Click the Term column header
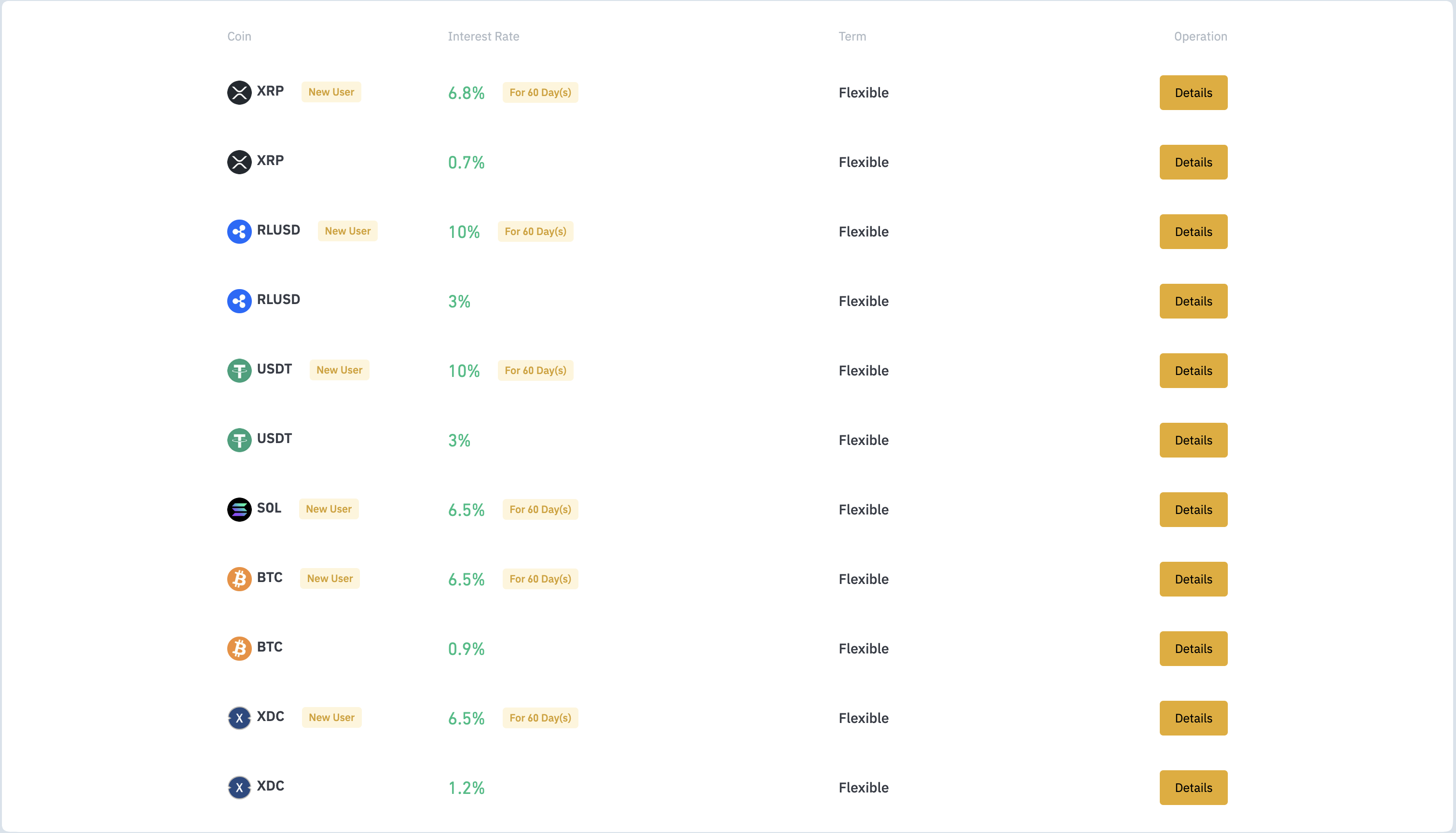This screenshot has height=833, width=1456. tap(852, 37)
